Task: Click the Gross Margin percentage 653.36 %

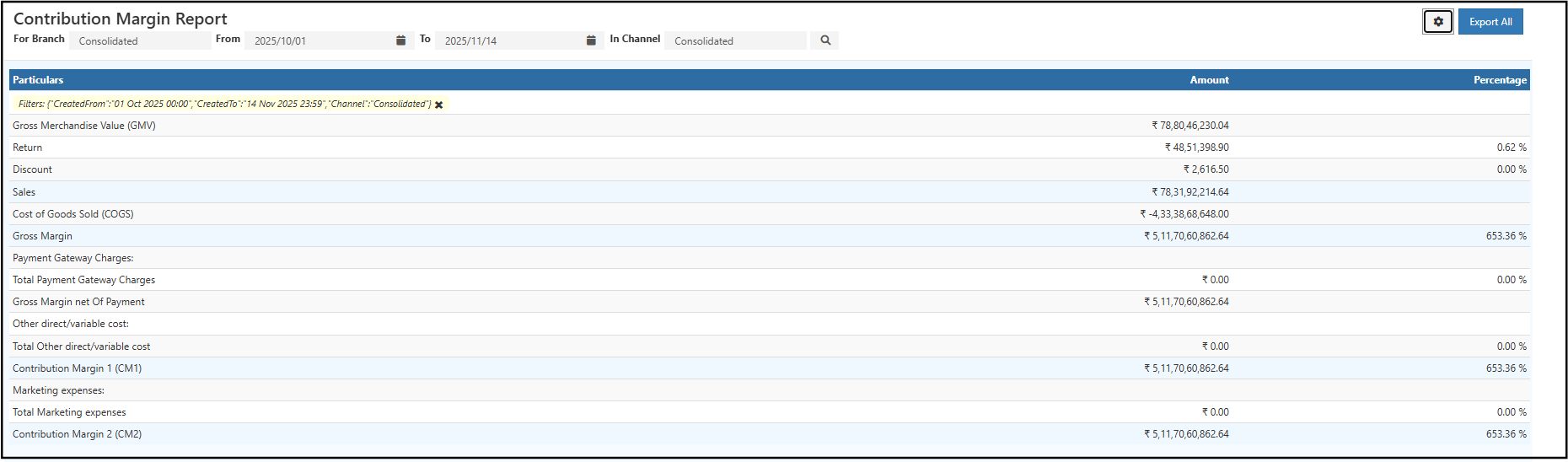Action: point(1506,236)
